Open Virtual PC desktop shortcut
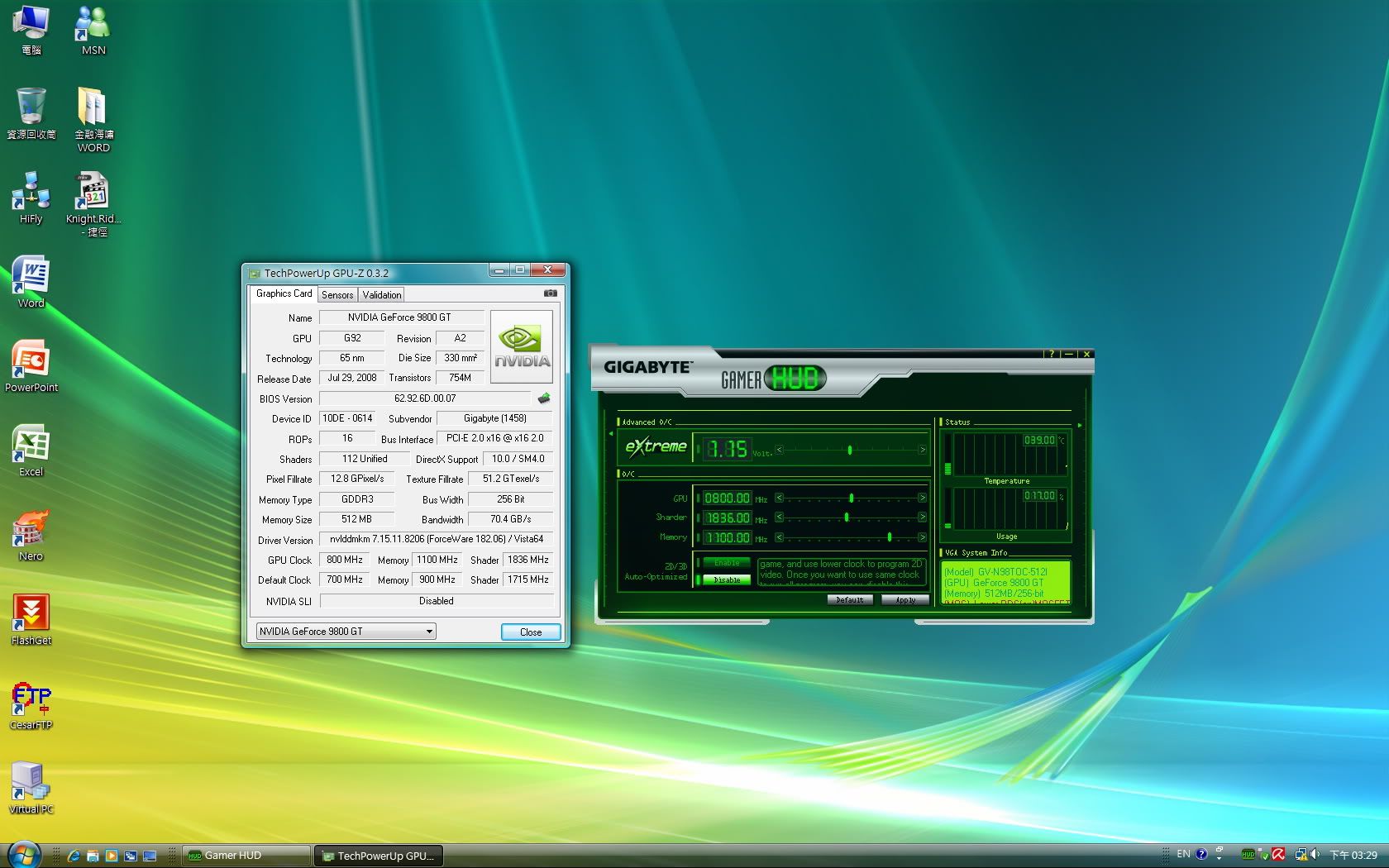This screenshot has height=868, width=1389. [31, 789]
